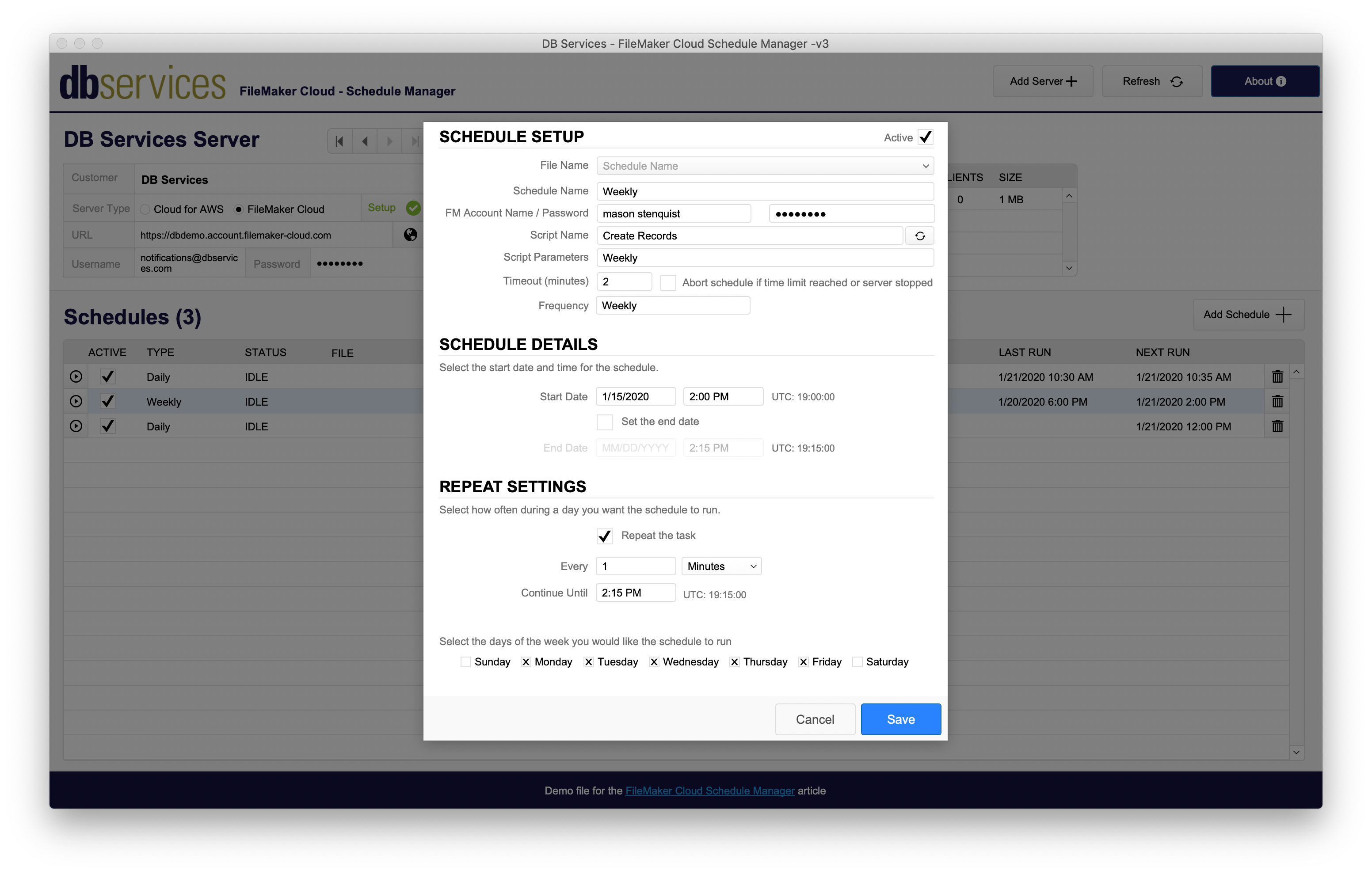
Task: Run the Weekly schedule with play icon
Action: click(76, 402)
